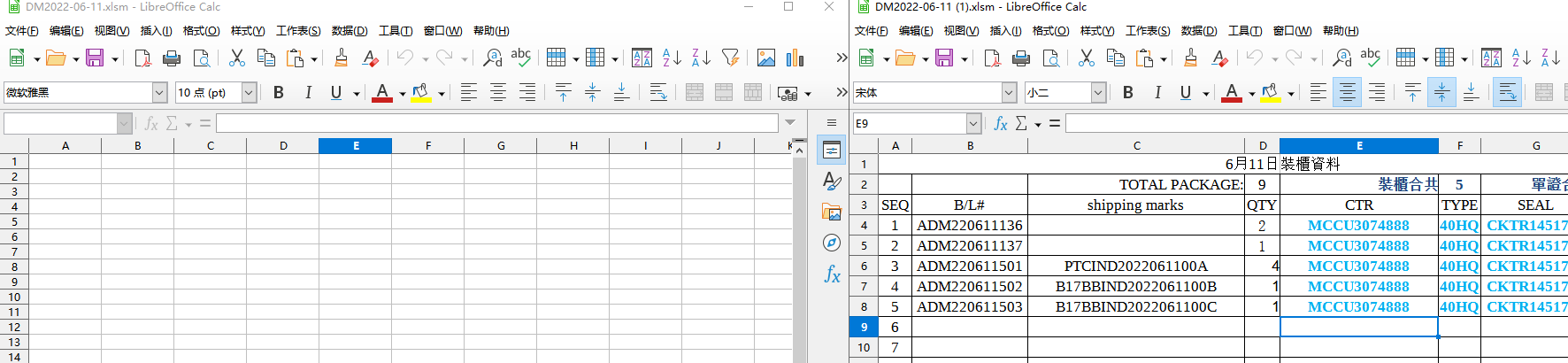Expand background color dropdown in right window
The image size is (1568, 363).
point(1290,93)
